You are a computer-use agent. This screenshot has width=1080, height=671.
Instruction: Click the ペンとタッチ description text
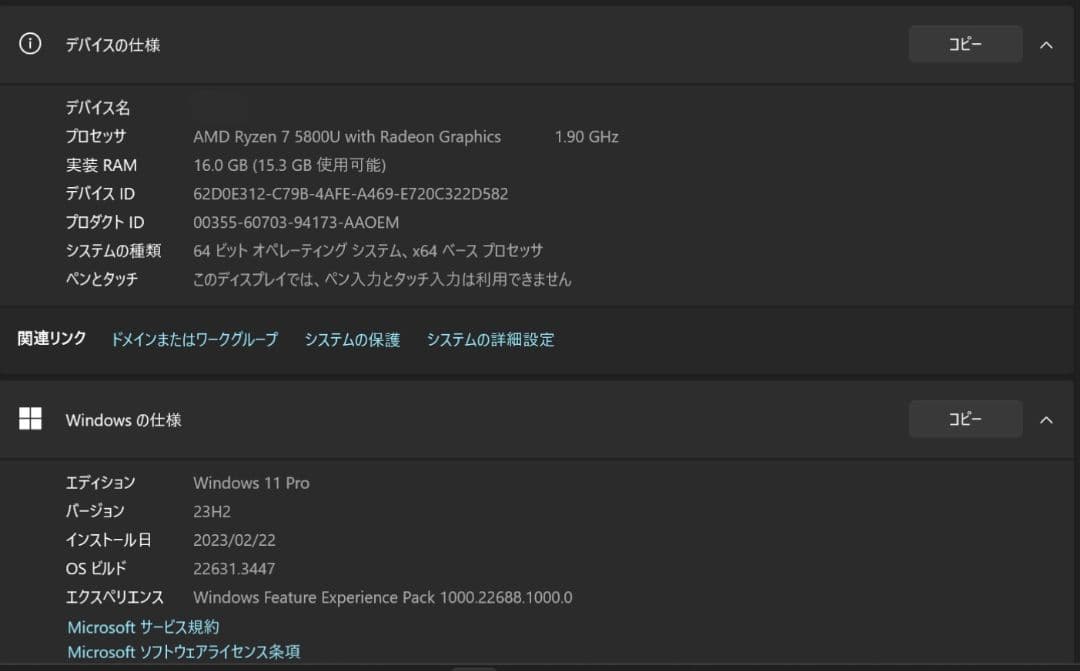[x=383, y=279]
